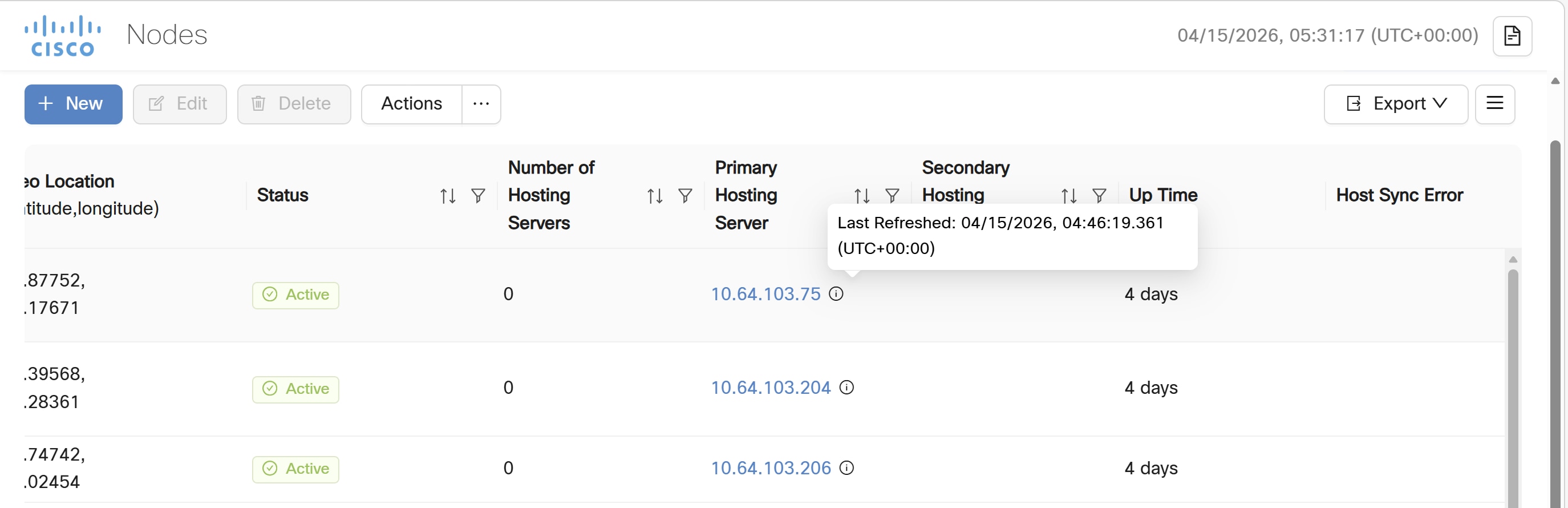
Task: Open the hamburger table settings menu
Action: click(1494, 104)
